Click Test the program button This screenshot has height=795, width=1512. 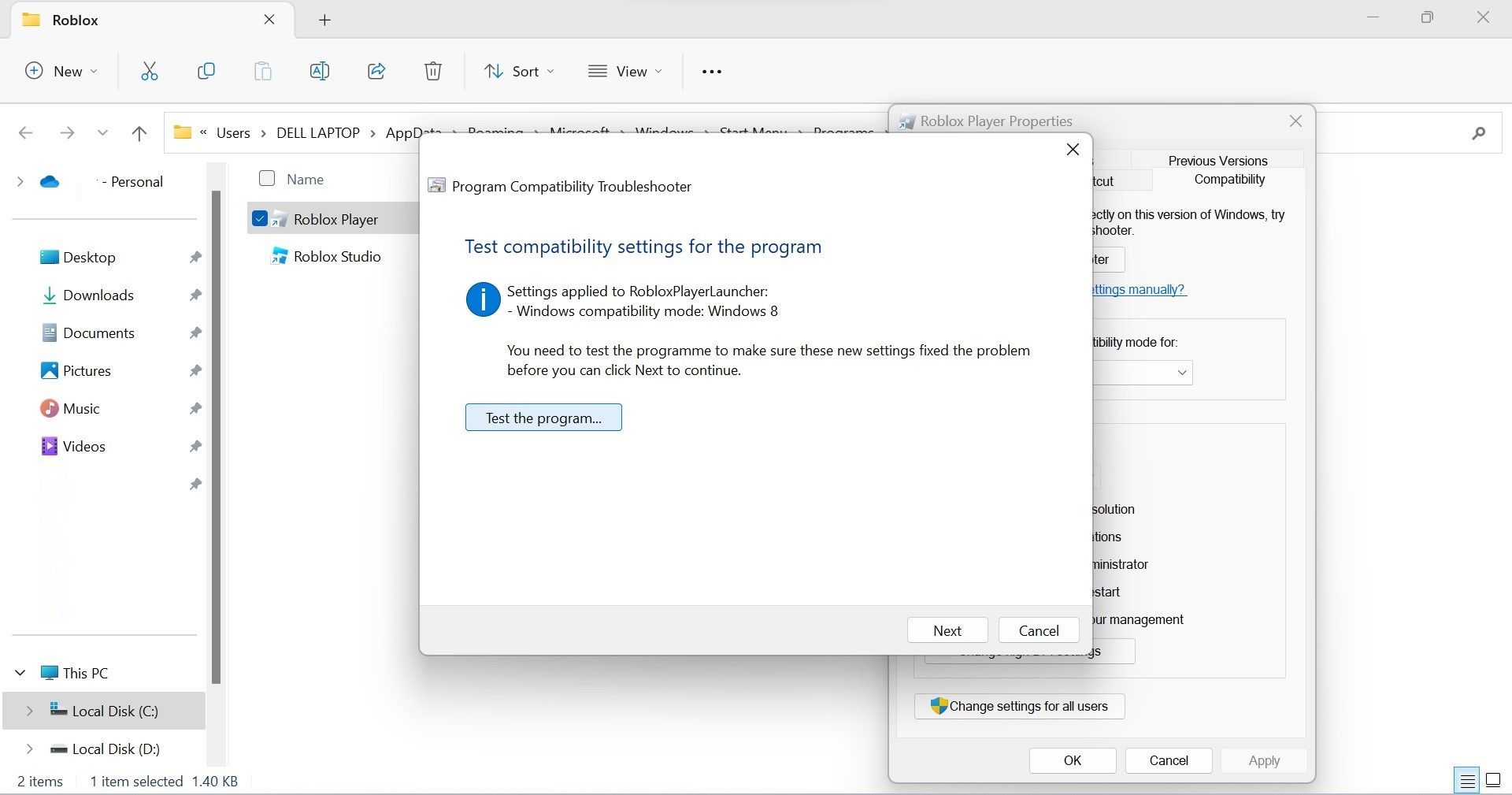[543, 418]
